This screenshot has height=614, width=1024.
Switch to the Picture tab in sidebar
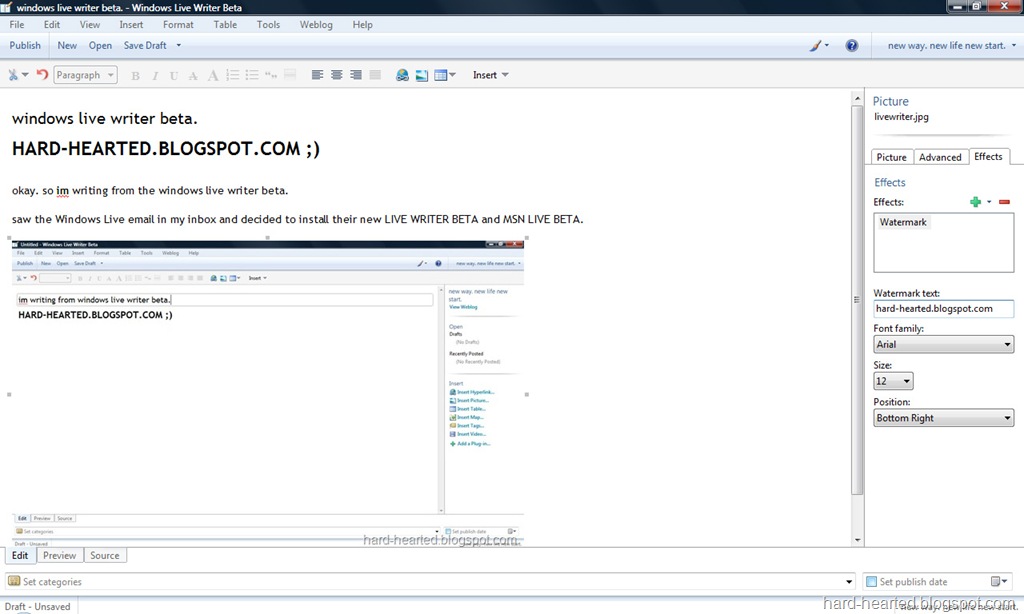tap(891, 157)
